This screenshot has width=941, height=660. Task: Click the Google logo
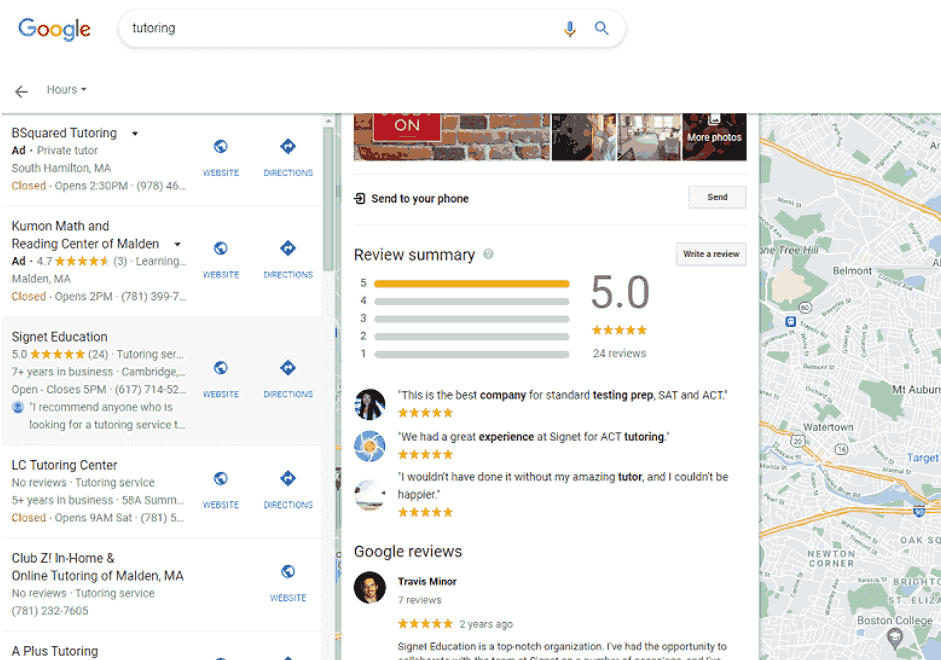click(55, 29)
